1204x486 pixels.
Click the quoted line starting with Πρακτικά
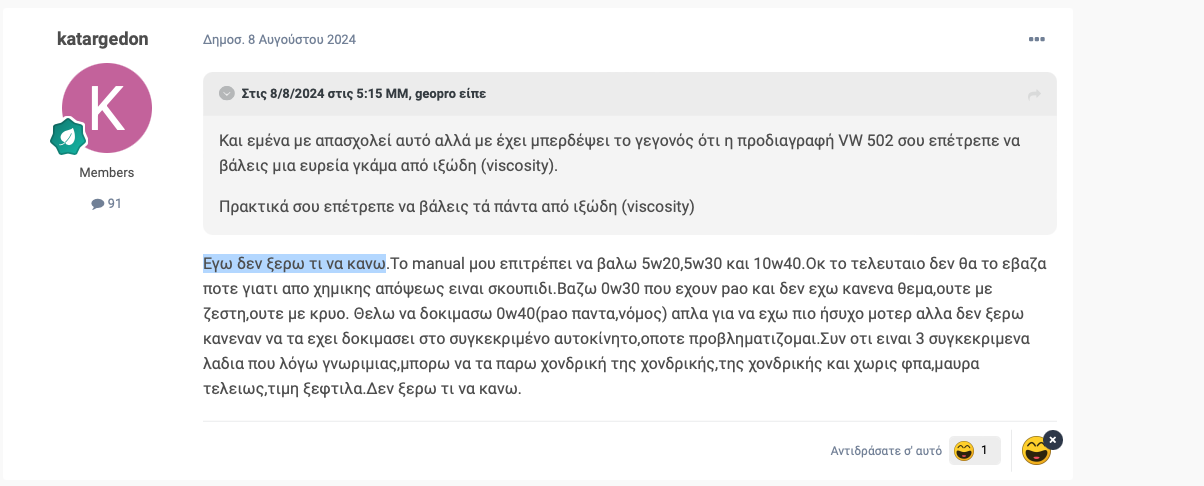coord(456,207)
